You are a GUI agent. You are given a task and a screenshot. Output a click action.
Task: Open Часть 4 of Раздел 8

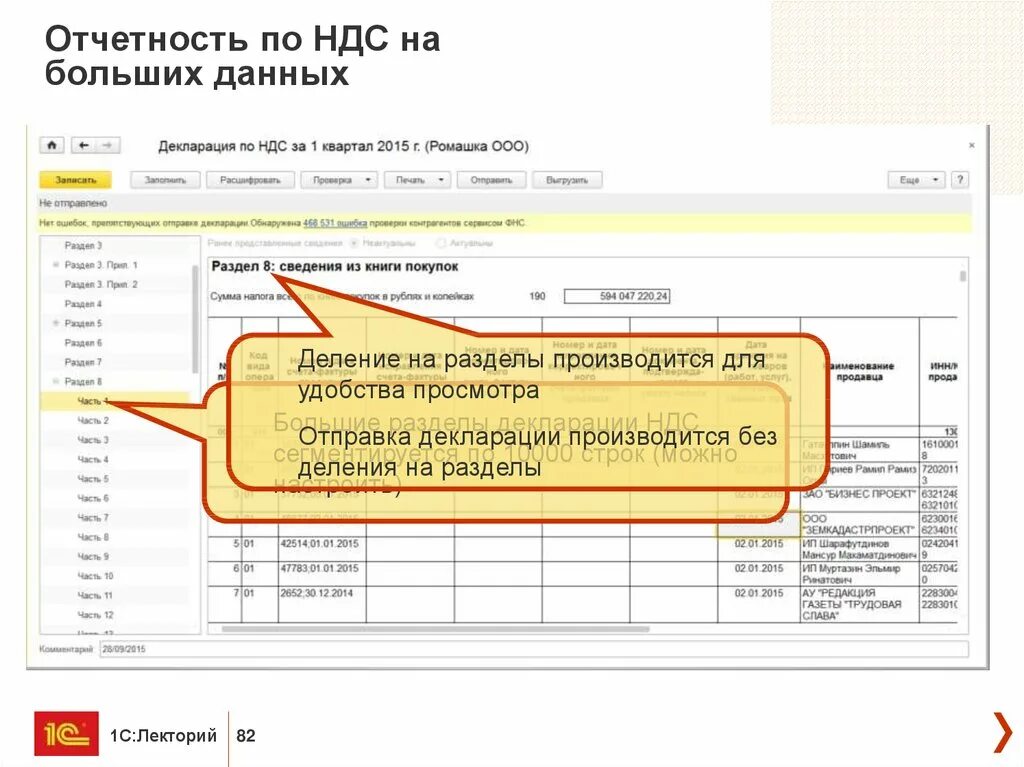(x=93, y=459)
